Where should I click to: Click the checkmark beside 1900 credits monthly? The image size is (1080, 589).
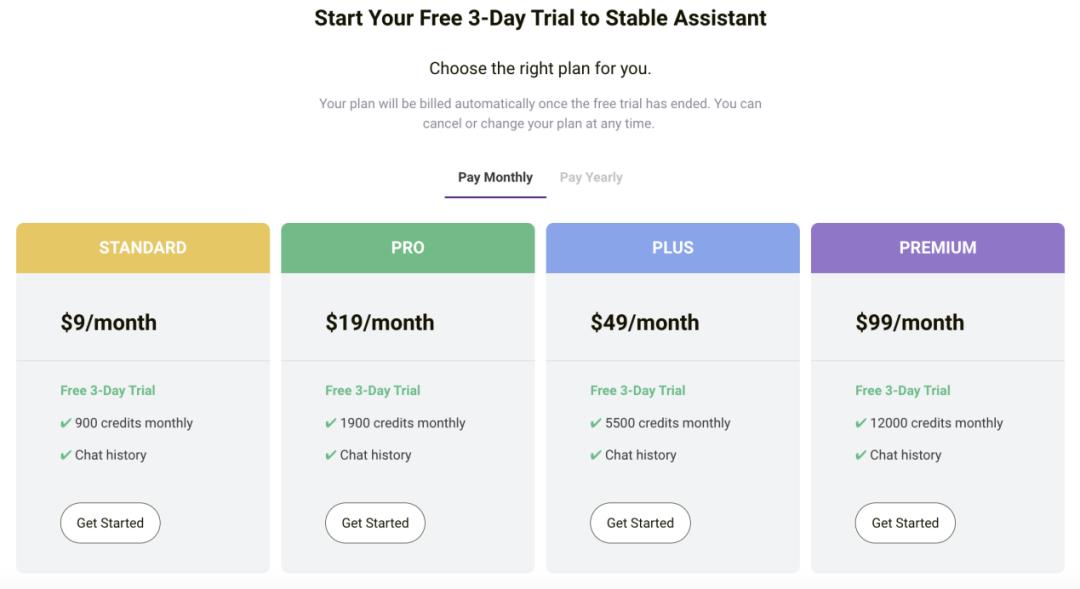[x=331, y=424]
